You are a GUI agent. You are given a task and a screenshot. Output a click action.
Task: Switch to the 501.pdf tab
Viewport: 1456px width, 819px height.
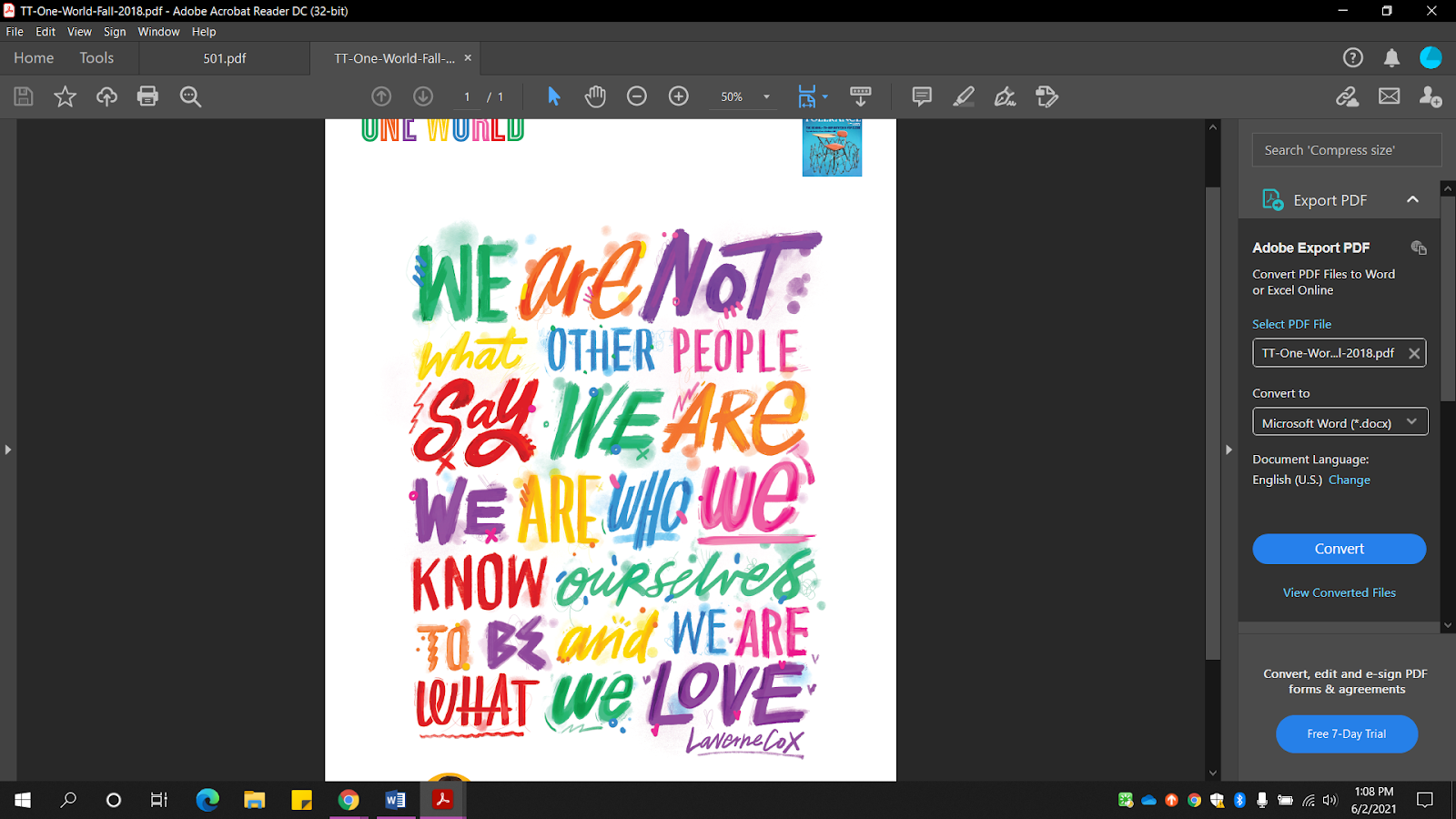(225, 58)
